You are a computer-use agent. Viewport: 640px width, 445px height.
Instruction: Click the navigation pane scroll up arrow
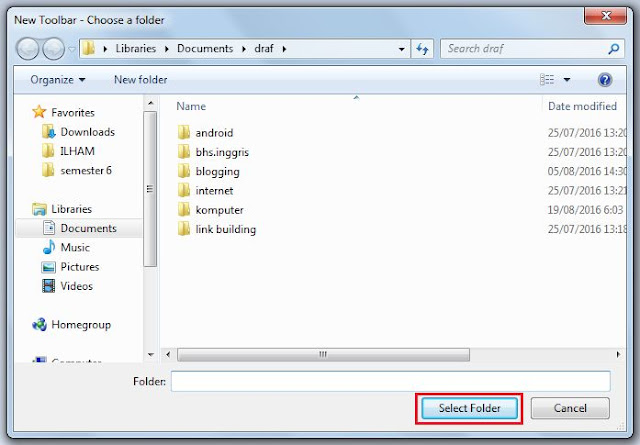[x=151, y=103]
